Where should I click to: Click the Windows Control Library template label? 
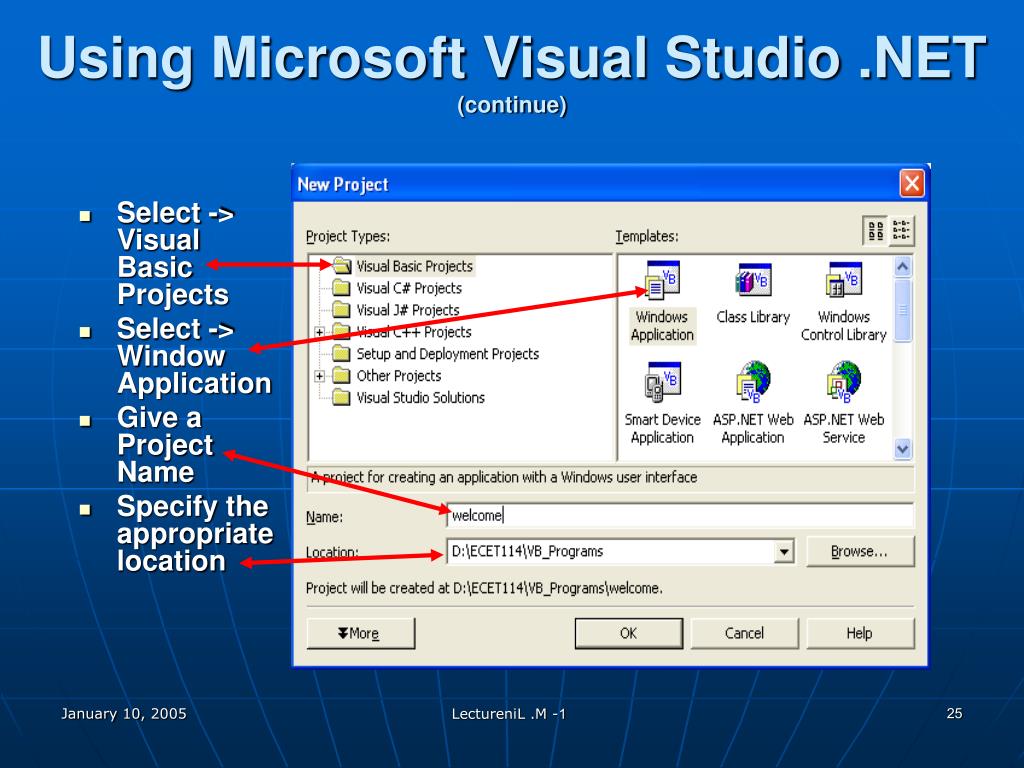pos(844,326)
